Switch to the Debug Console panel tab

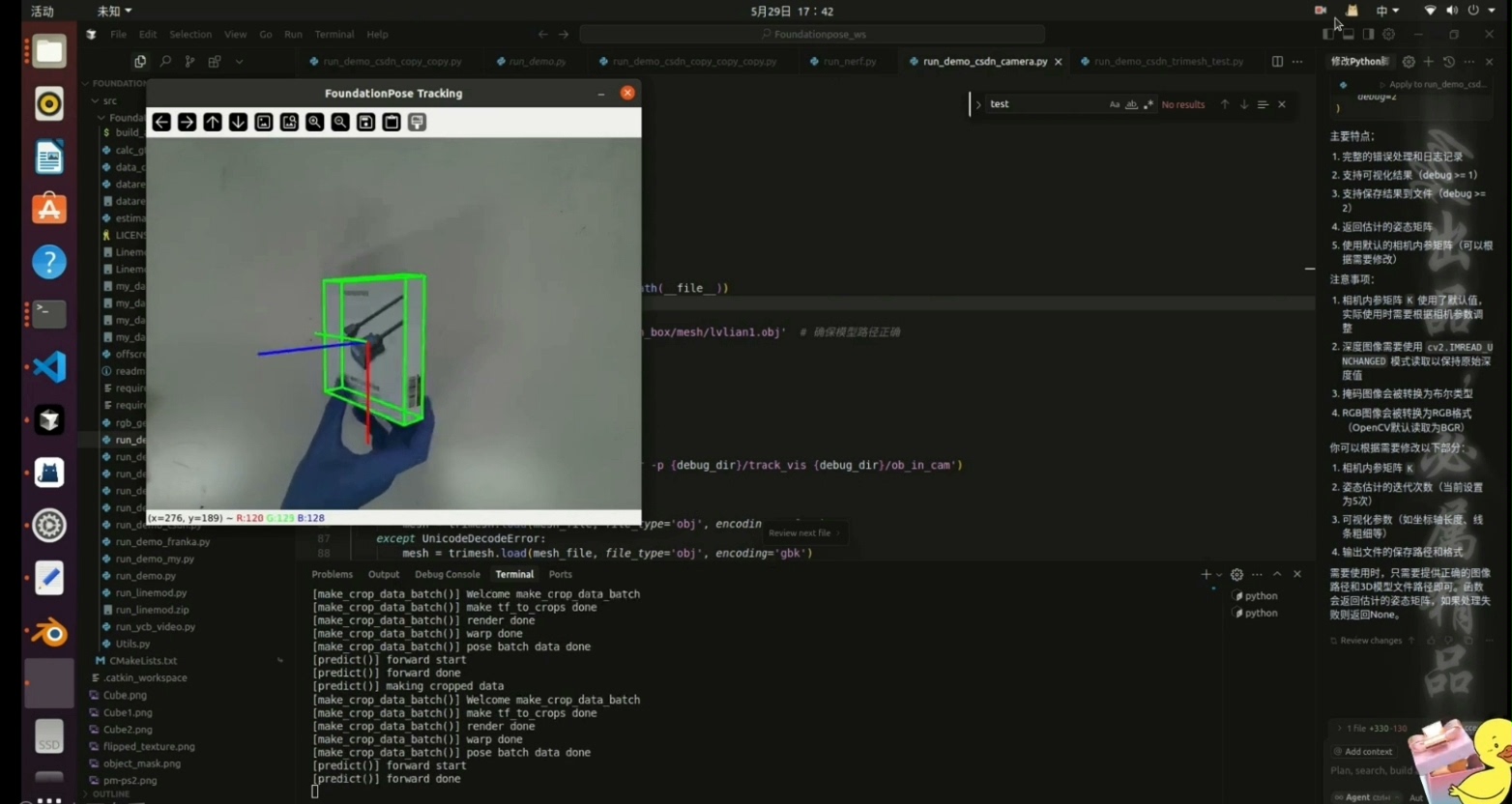[x=447, y=574]
